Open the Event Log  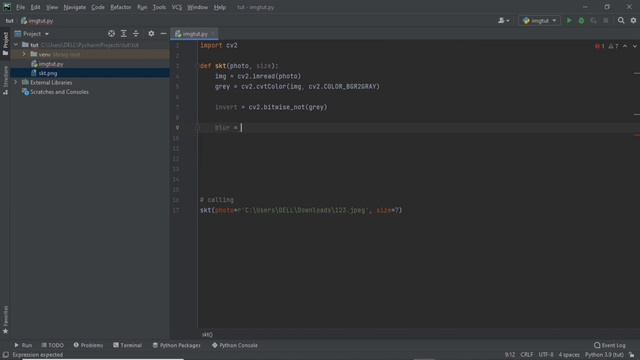coord(609,345)
